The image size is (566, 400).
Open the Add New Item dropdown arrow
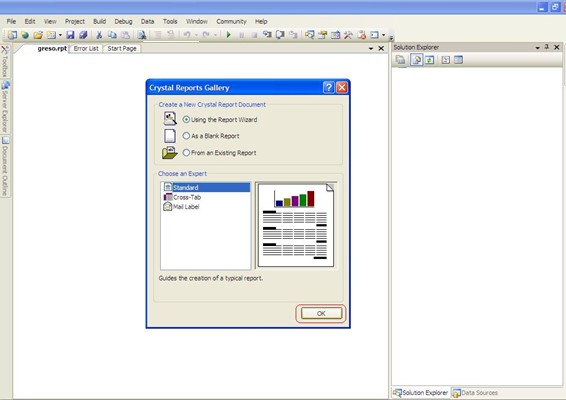click(x=60, y=35)
